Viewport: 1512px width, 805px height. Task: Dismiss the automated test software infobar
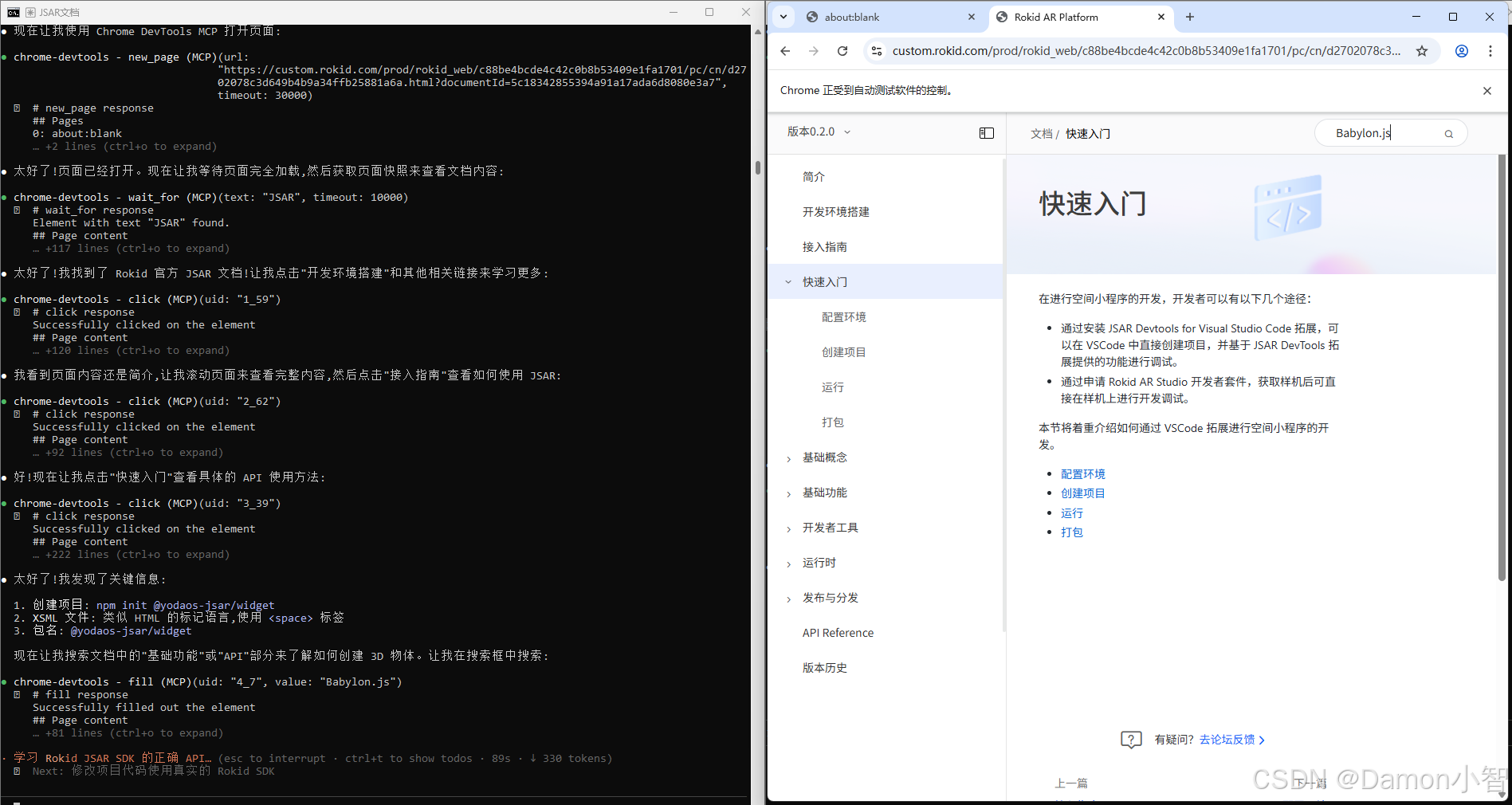pyautogui.click(x=1487, y=91)
